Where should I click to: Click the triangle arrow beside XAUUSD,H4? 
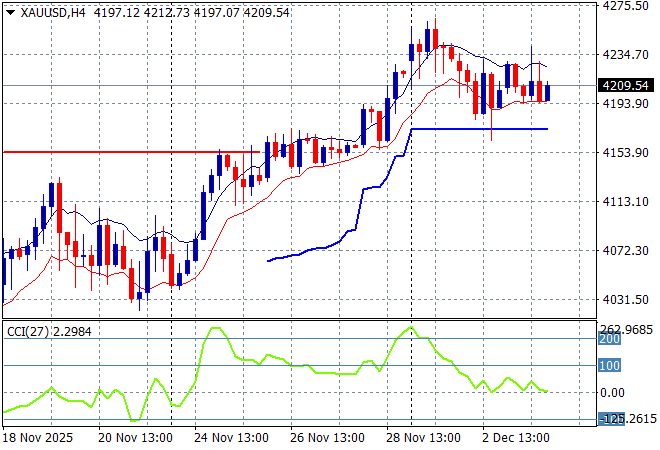[10, 11]
